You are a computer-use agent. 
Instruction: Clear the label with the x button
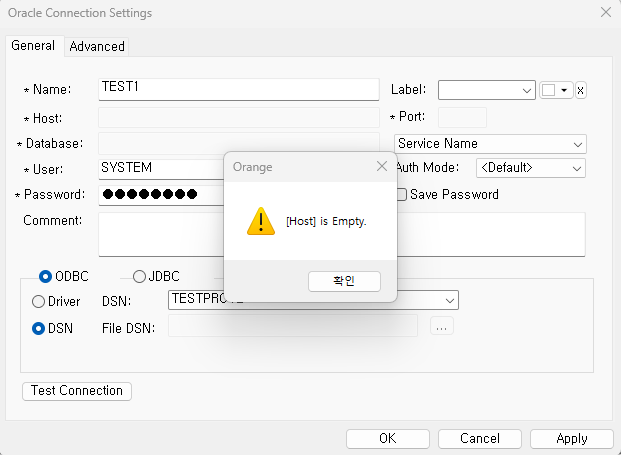click(x=580, y=90)
